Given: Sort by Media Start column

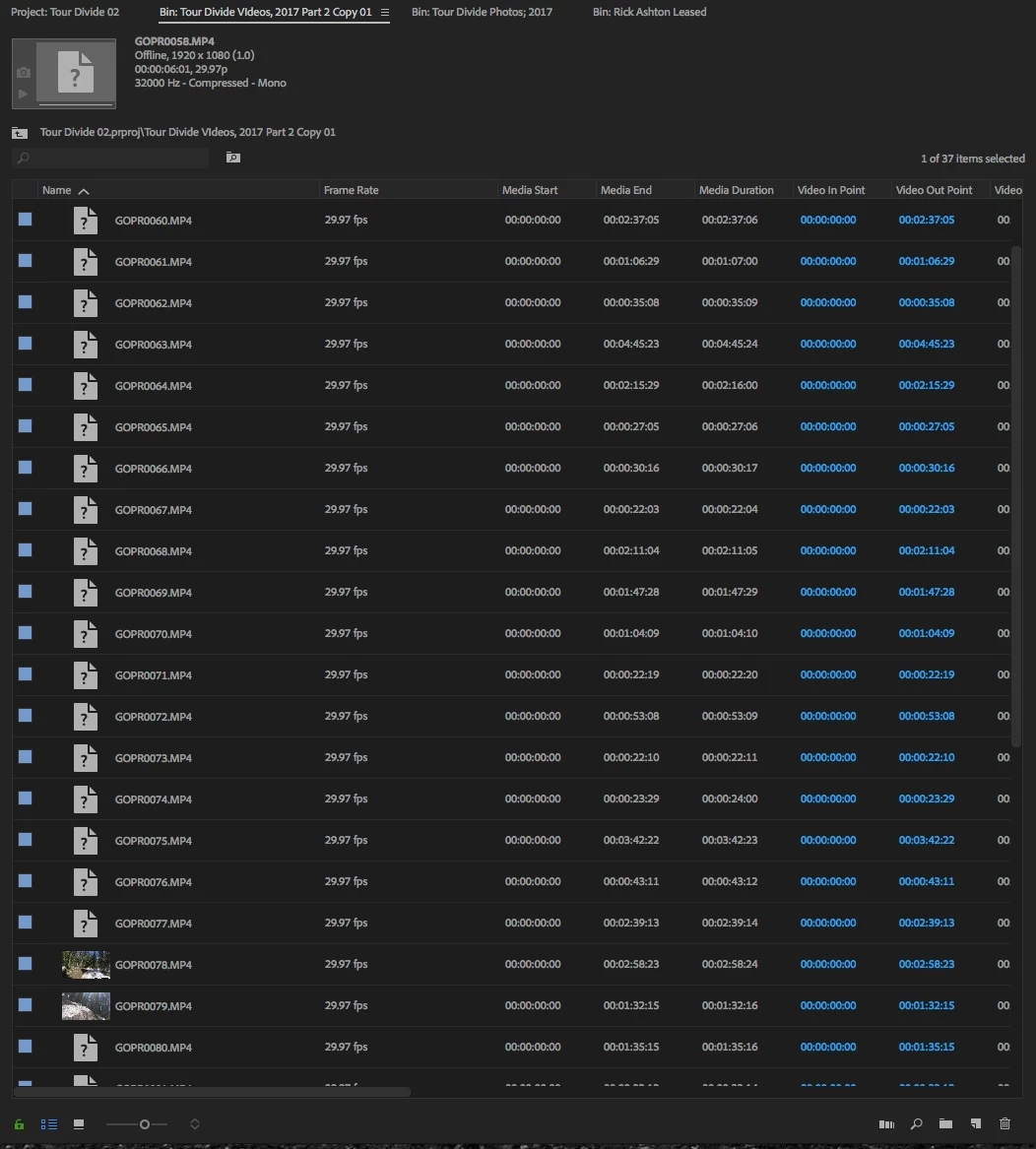Looking at the screenshot, I should pyautogui.click(x=530, y=191).
